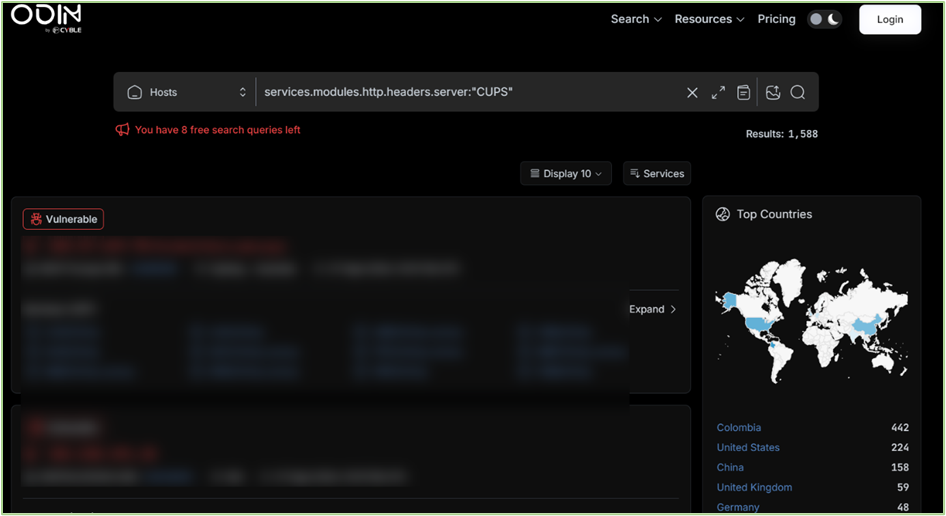Open the Display 10 dropdown
Viewport: 946px width, 516px height.
[566, 174]
